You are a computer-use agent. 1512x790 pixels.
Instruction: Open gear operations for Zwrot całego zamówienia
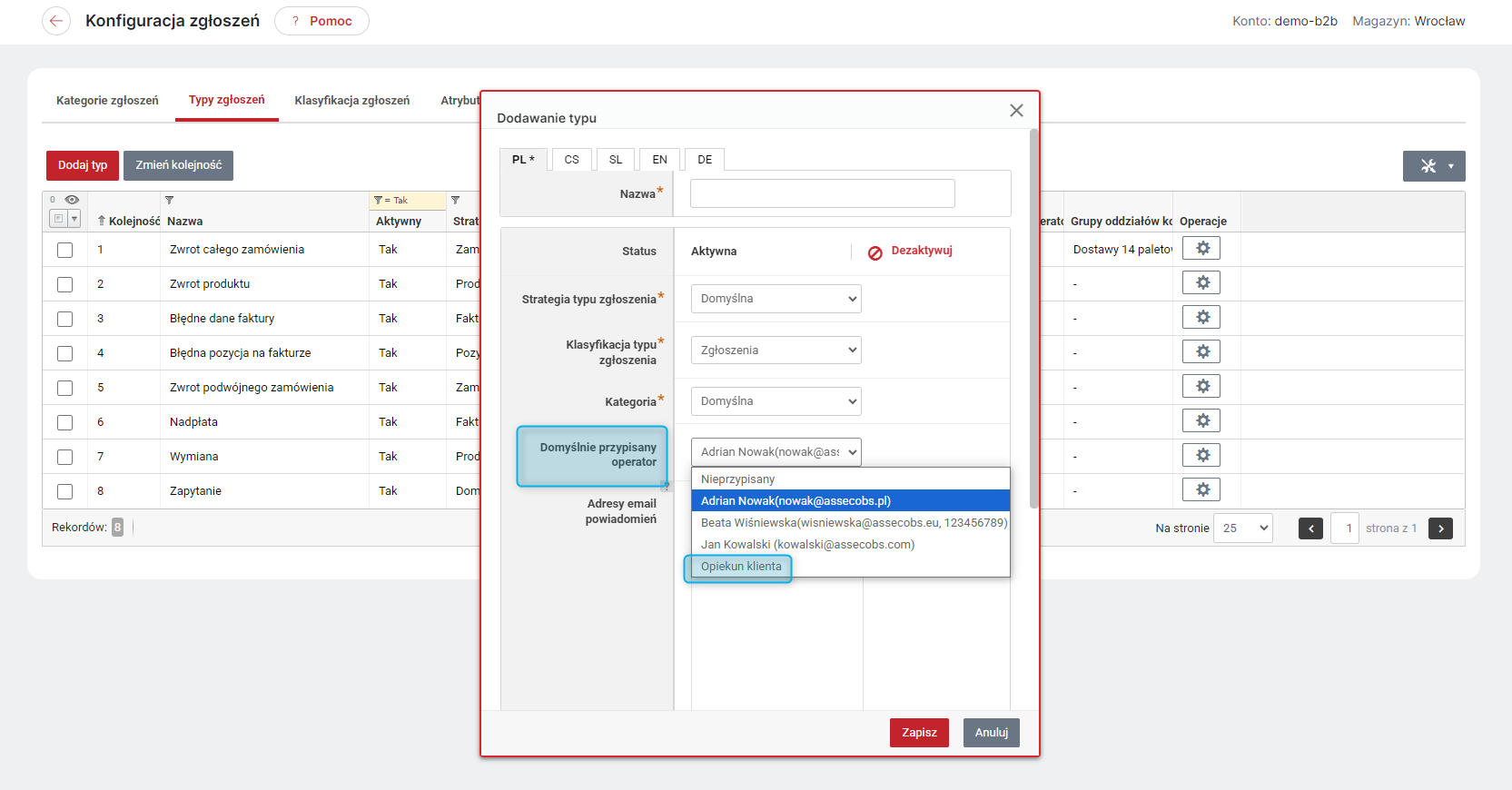[1201, 249]
